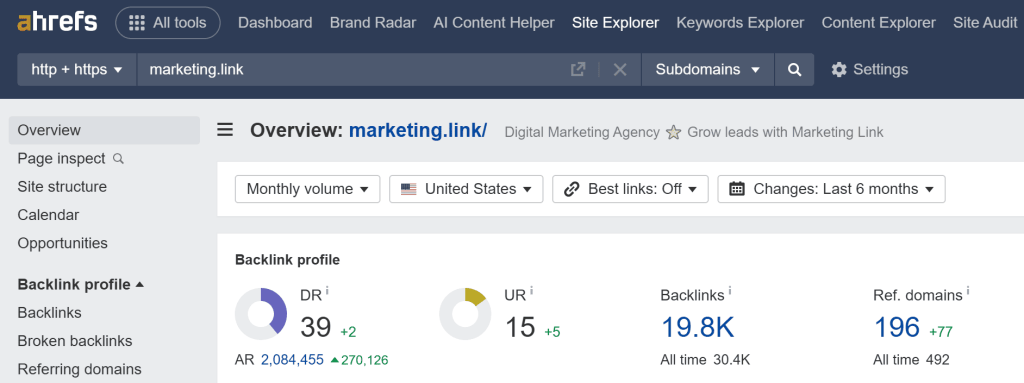This screenshot has height=383, width=1024.
Task: Click the +77 ref. domains change
Action: click(x=941, y=332)
